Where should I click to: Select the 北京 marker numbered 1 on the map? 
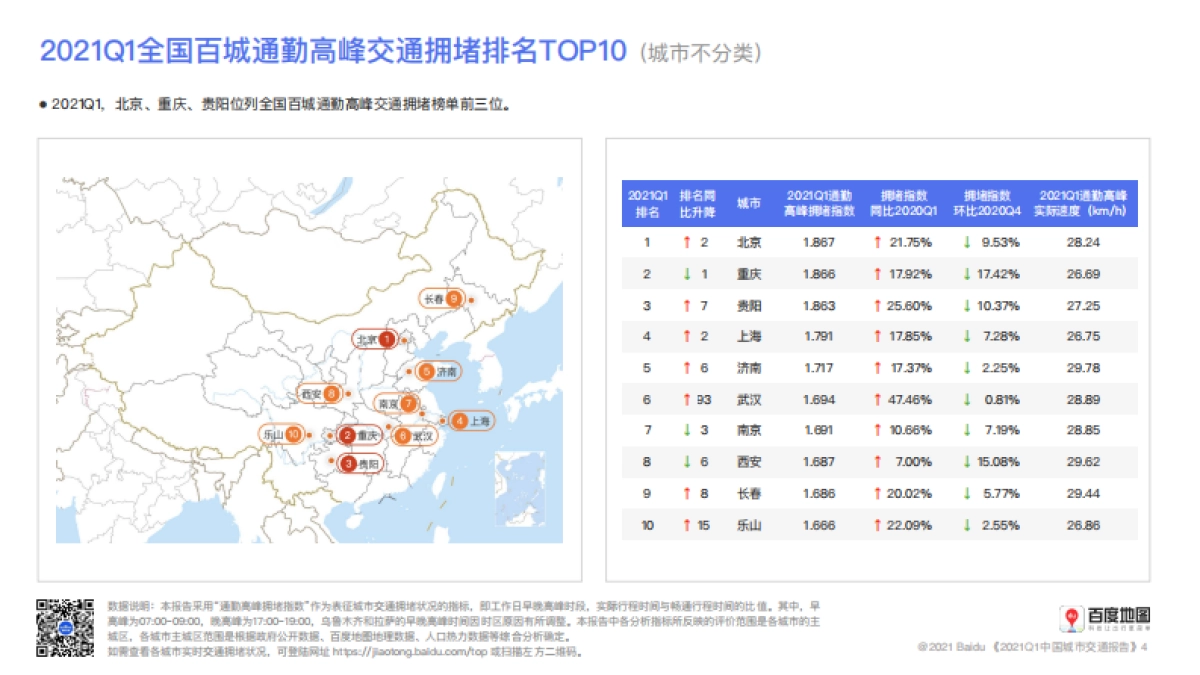tap(385, 340)
